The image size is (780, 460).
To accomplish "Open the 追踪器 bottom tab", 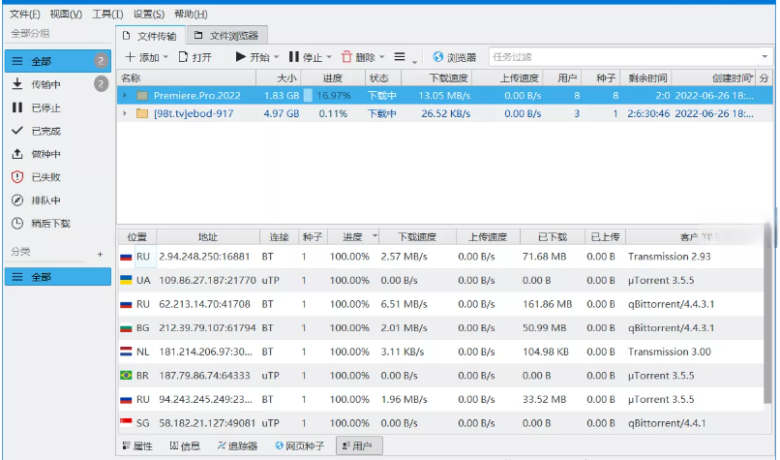I will click(x=237, y=446).
